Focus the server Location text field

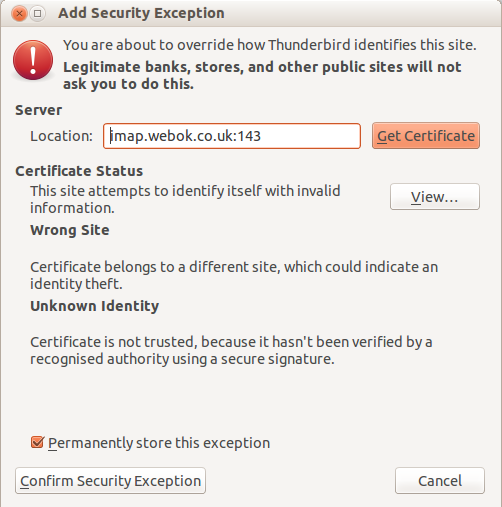pos(232,136)
